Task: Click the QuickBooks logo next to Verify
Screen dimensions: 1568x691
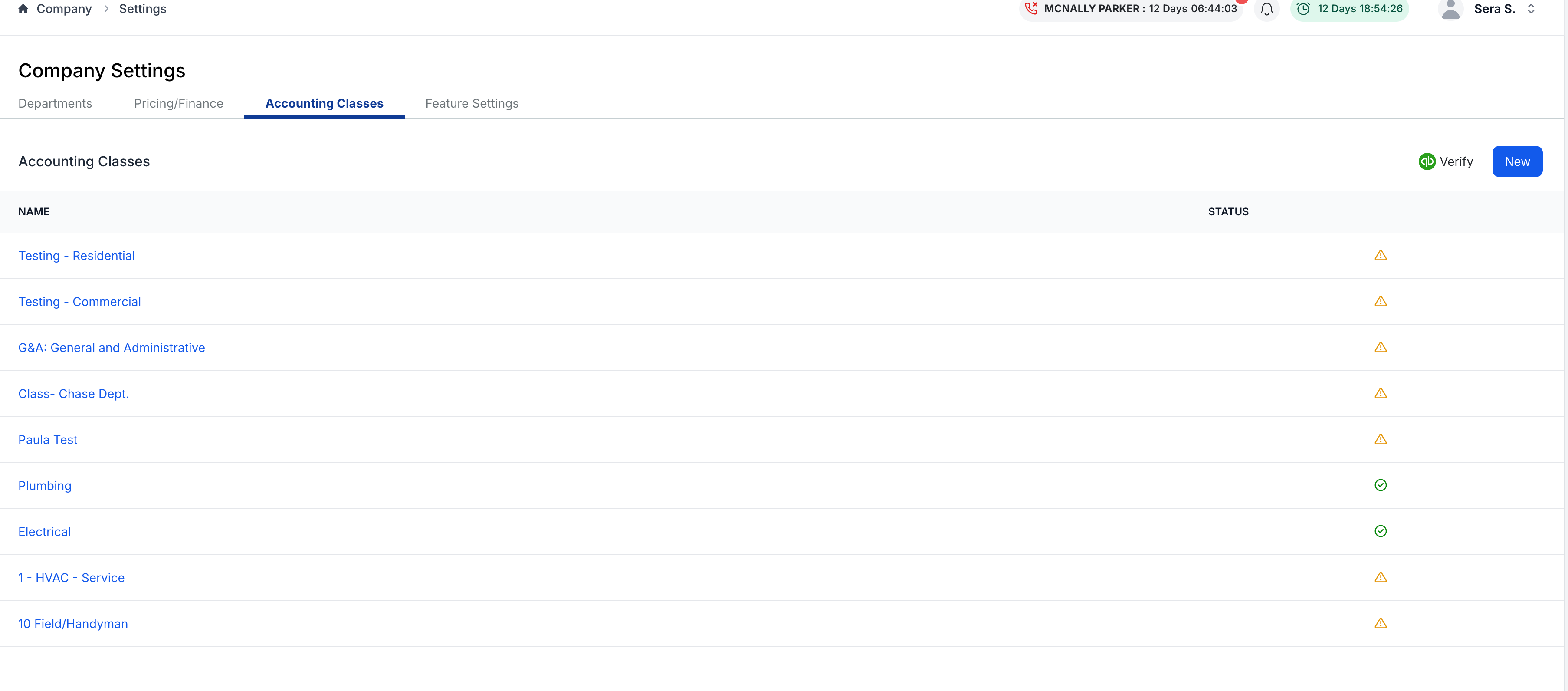Action: (1427, 161)
